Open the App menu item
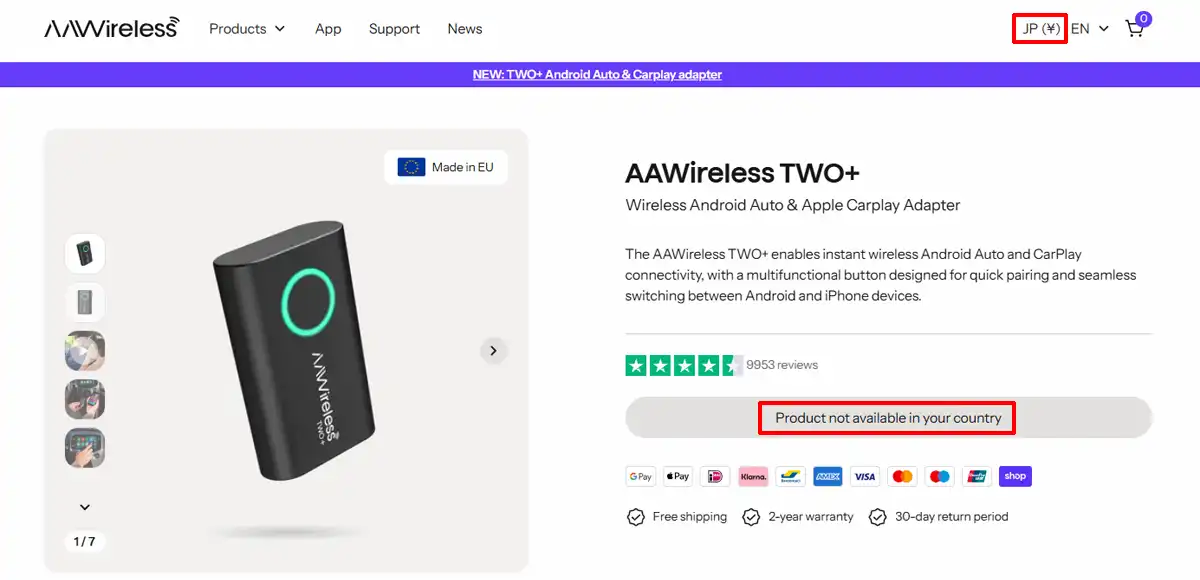 (328, 29)
